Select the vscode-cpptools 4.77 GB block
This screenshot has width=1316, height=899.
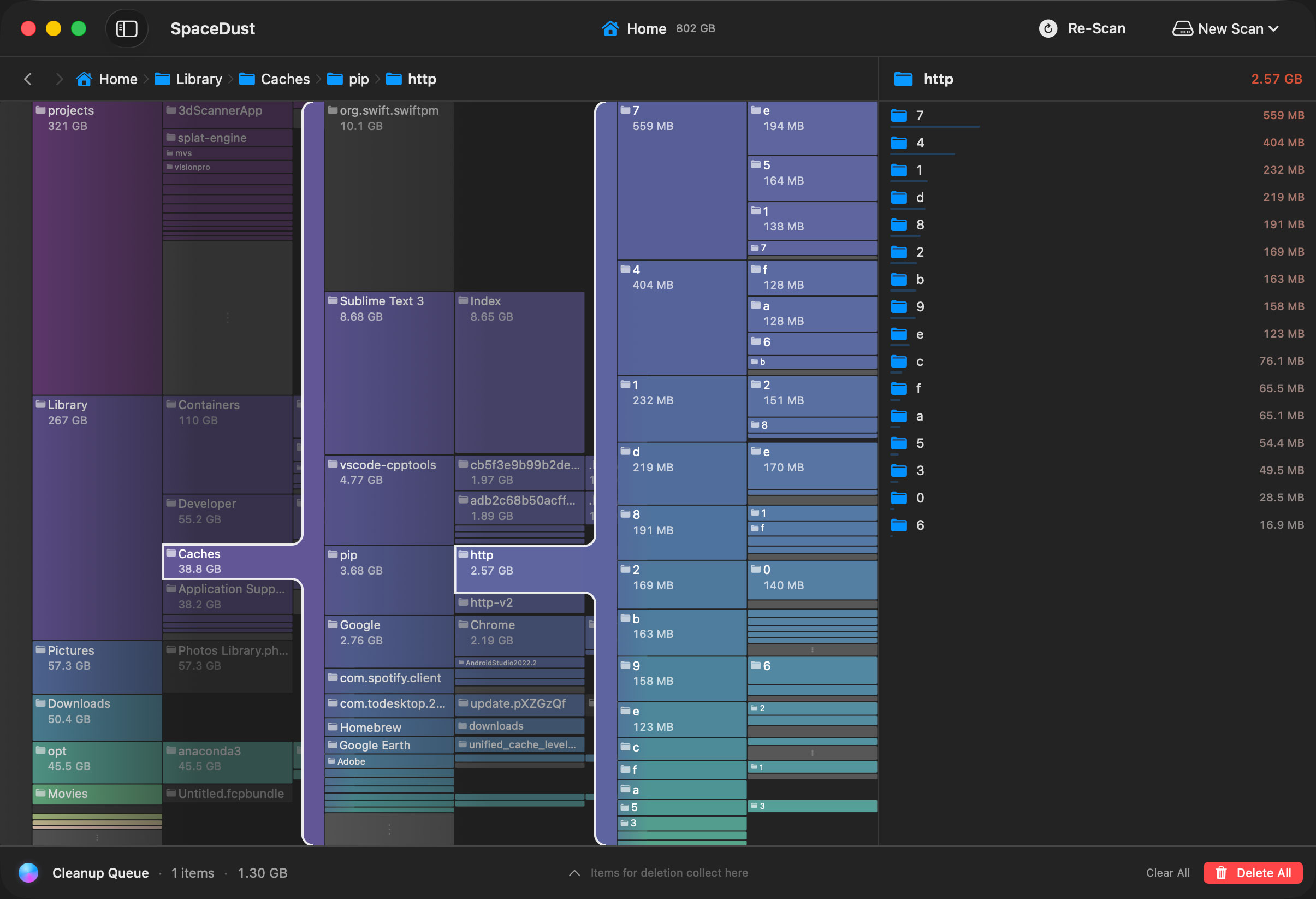coord(389,500)
